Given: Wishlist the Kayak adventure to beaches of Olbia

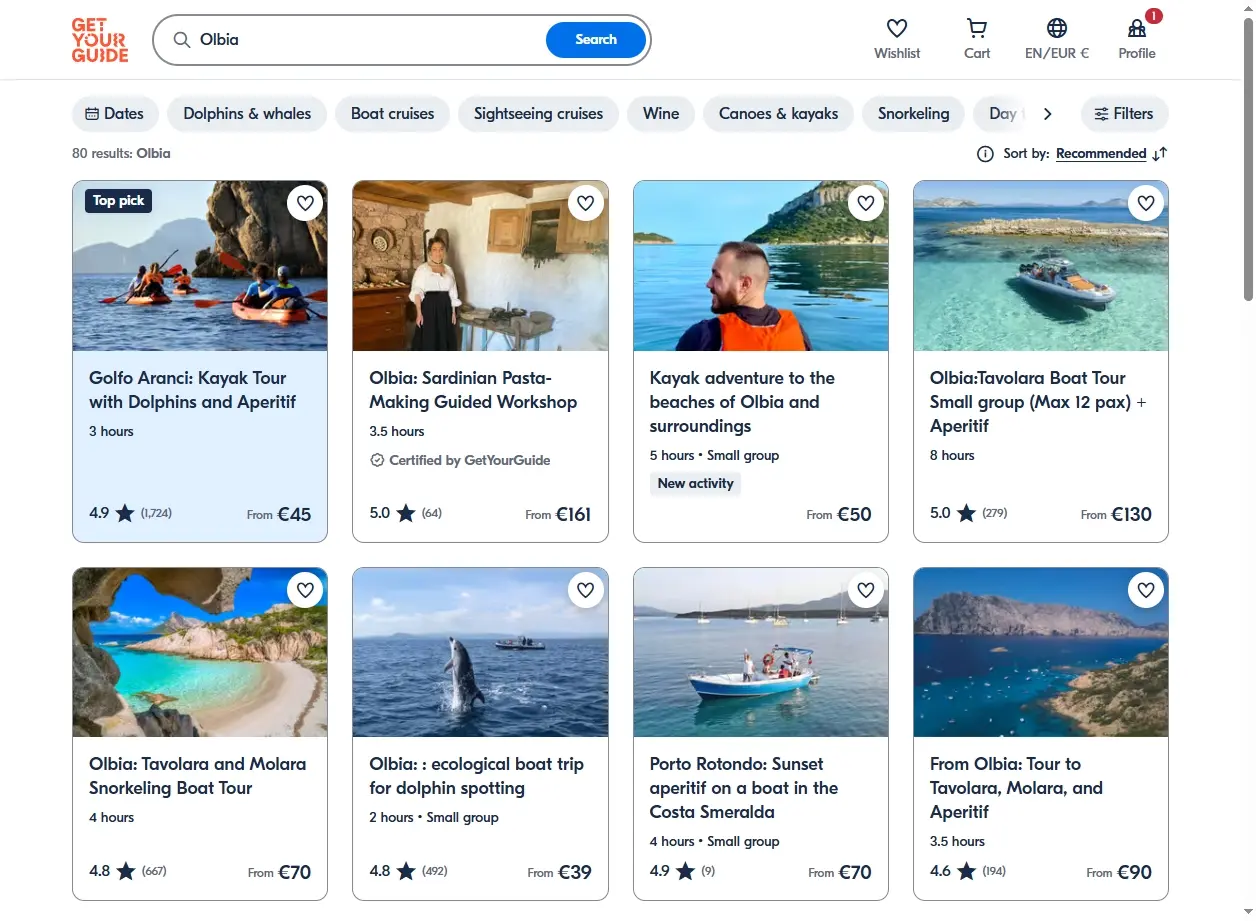Looking at the screenshot, I should (x=866, y=203).
